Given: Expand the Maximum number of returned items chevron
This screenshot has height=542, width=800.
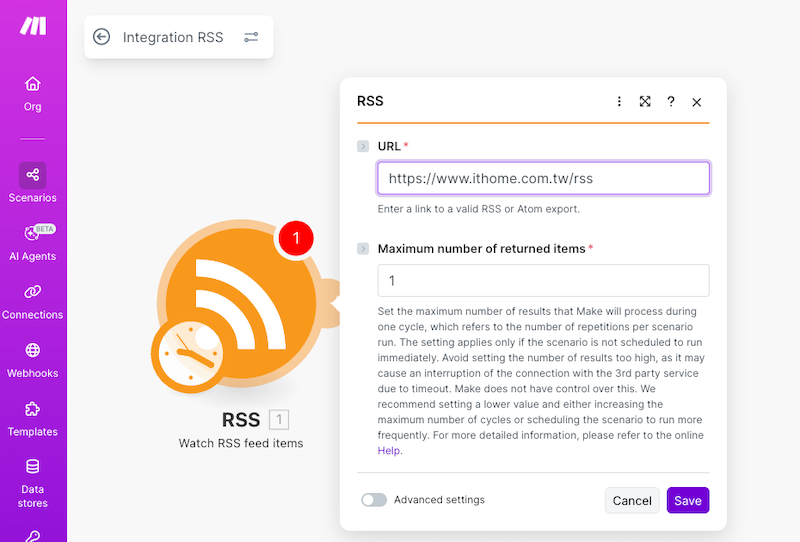Looking at the screenshot, I should point(363,249).
